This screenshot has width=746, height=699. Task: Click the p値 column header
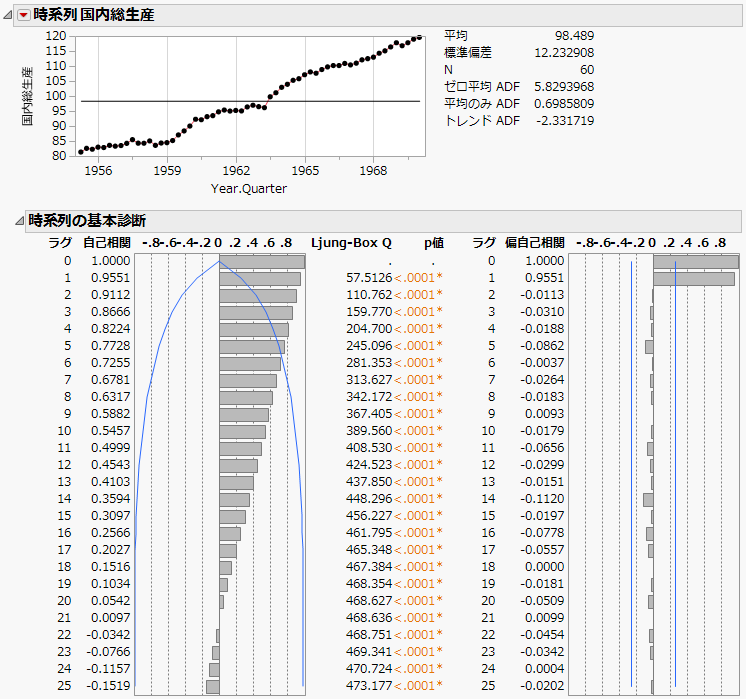pyautogui.click(x=434, y=243)
